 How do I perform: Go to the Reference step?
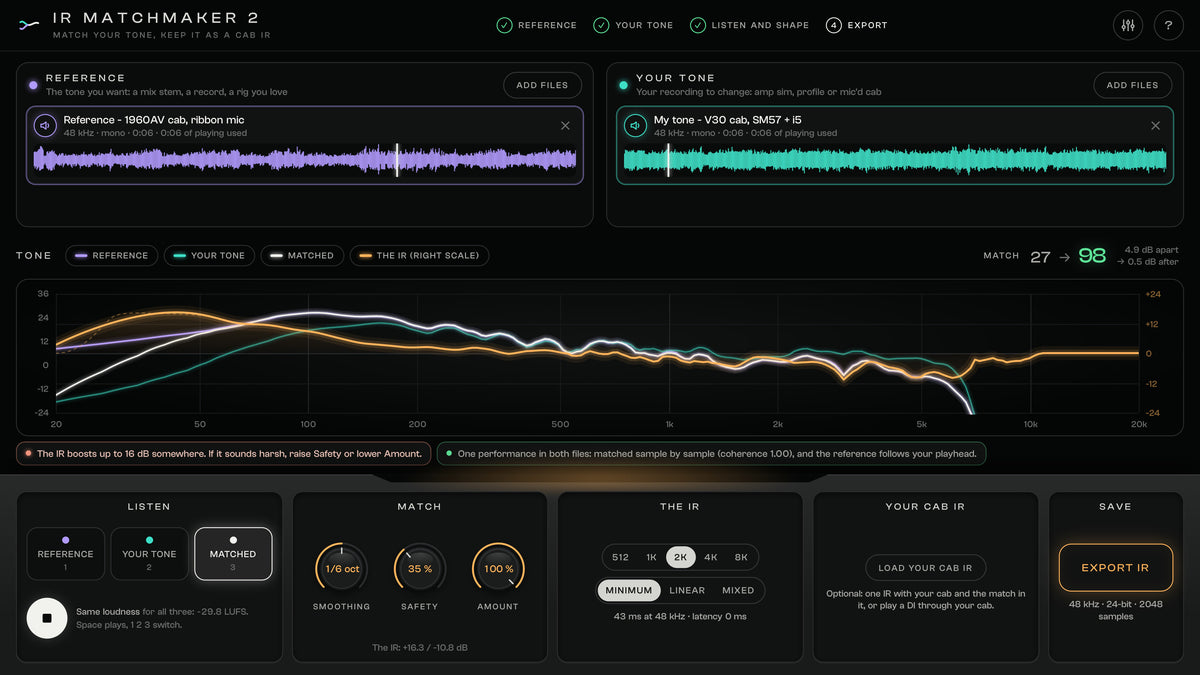537,25
